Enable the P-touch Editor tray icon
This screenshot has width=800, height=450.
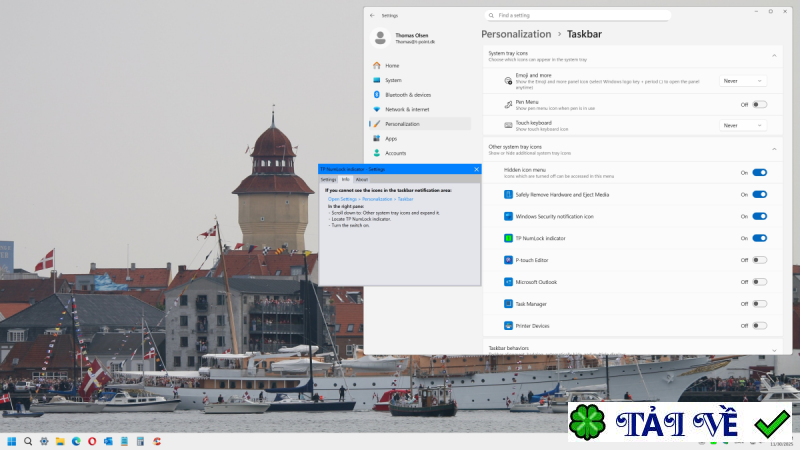[759, 260]
